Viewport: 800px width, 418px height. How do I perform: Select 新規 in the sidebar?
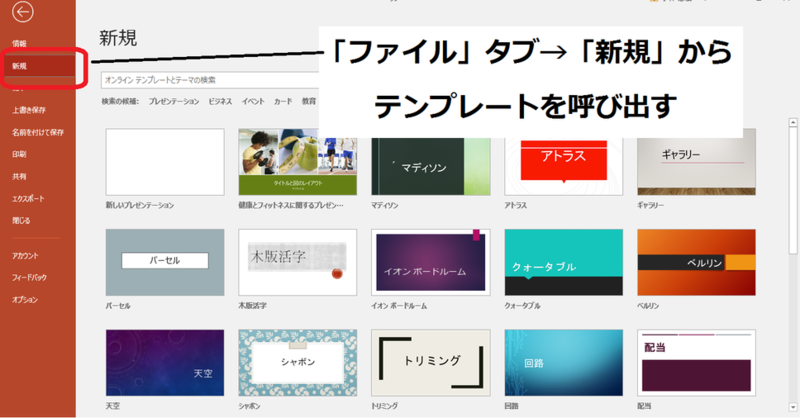38,66
